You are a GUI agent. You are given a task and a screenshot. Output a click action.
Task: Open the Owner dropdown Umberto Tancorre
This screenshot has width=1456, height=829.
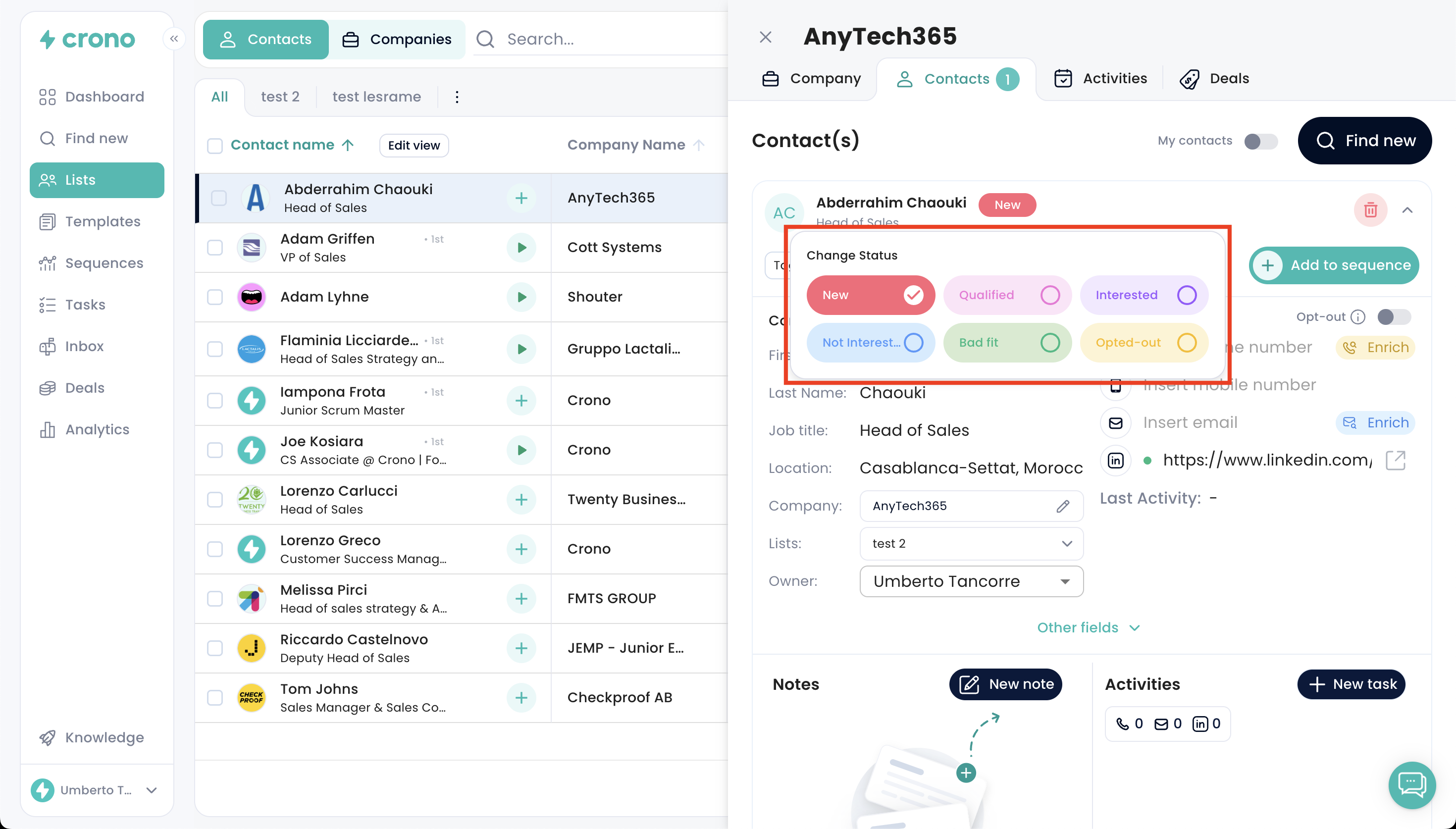pyautogui.click(x=971, y=581)
